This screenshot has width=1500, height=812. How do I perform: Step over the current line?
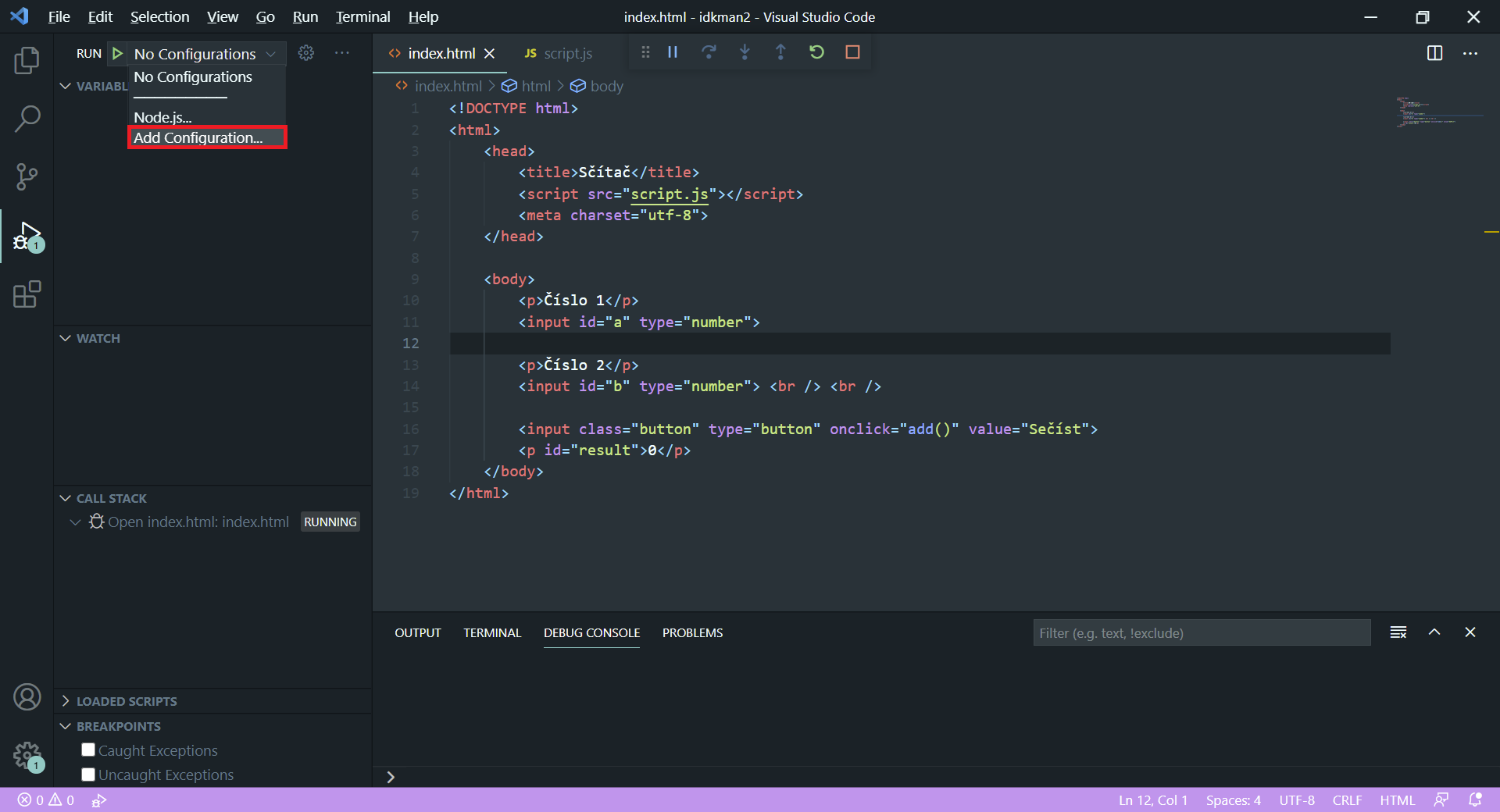point(709,52)
